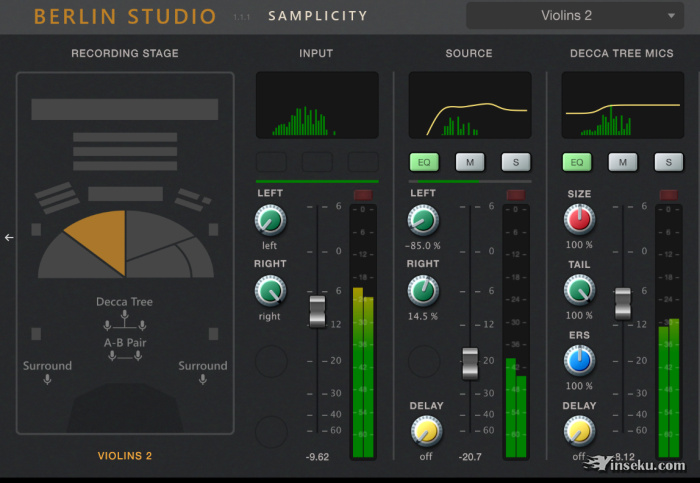Click the Input fader handle

pyautogui.click(x=317, y=311)
